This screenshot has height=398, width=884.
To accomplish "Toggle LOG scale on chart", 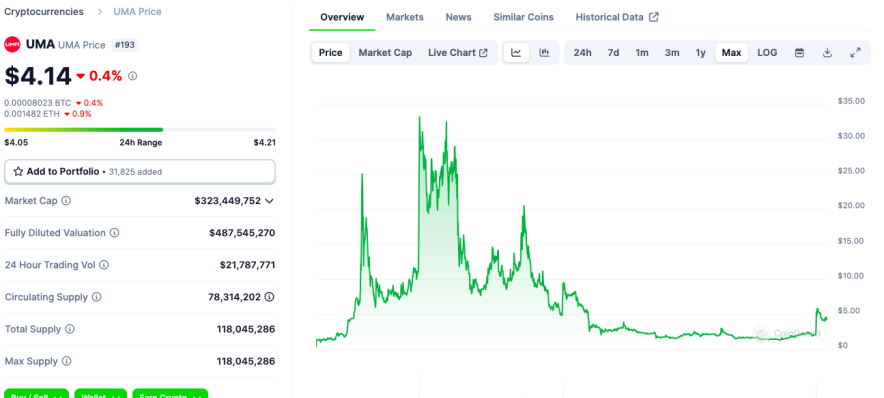I will point(767,53).
